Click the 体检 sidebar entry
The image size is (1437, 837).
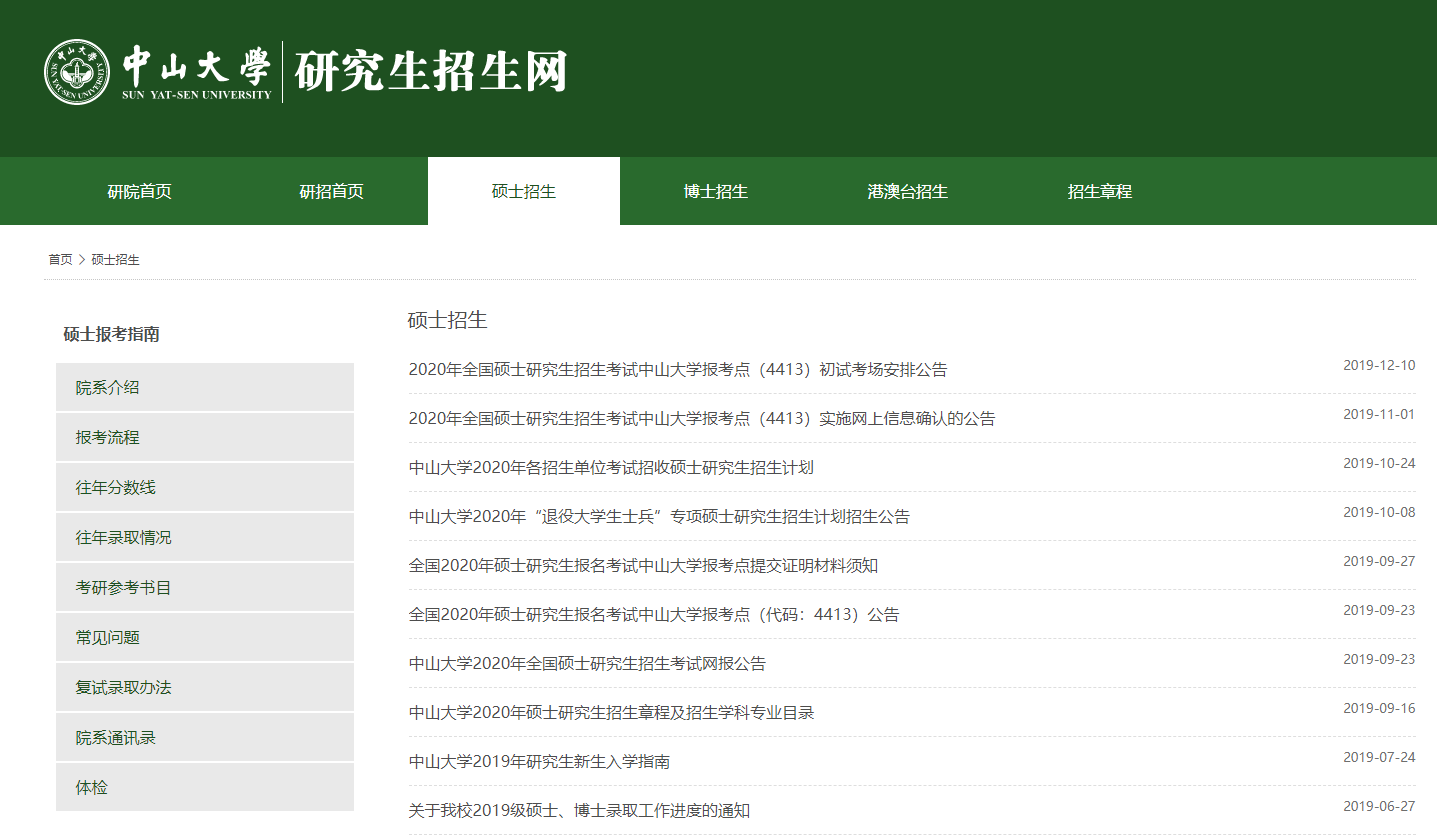[205, 787]
